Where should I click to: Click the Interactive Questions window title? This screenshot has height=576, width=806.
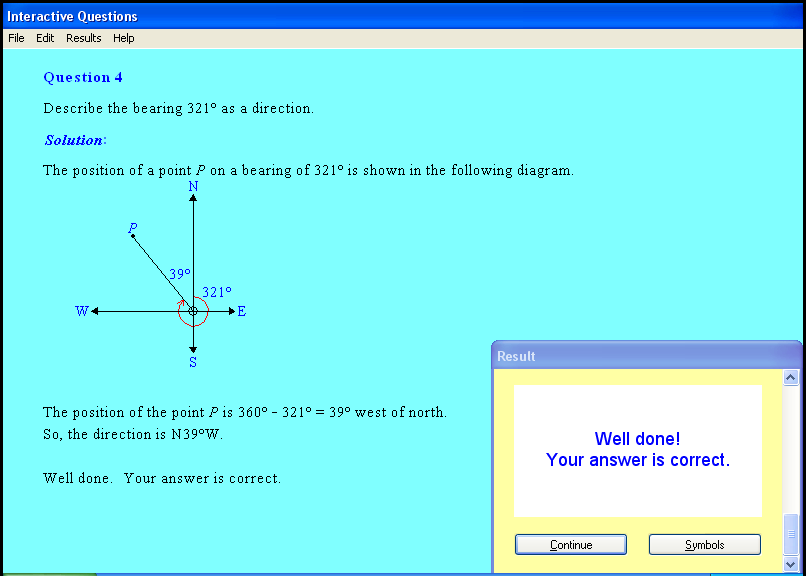[x=72, y=16]
